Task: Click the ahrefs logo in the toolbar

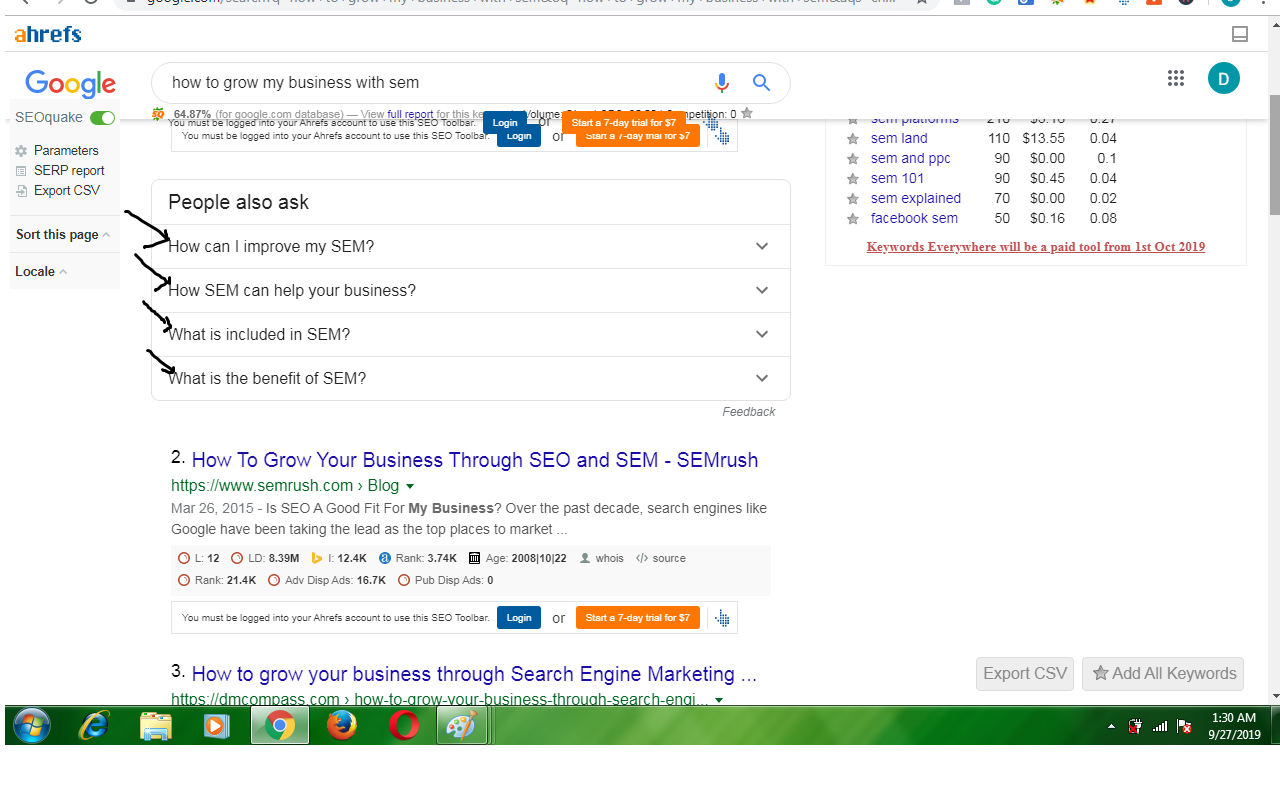Action: pos(48,35)
